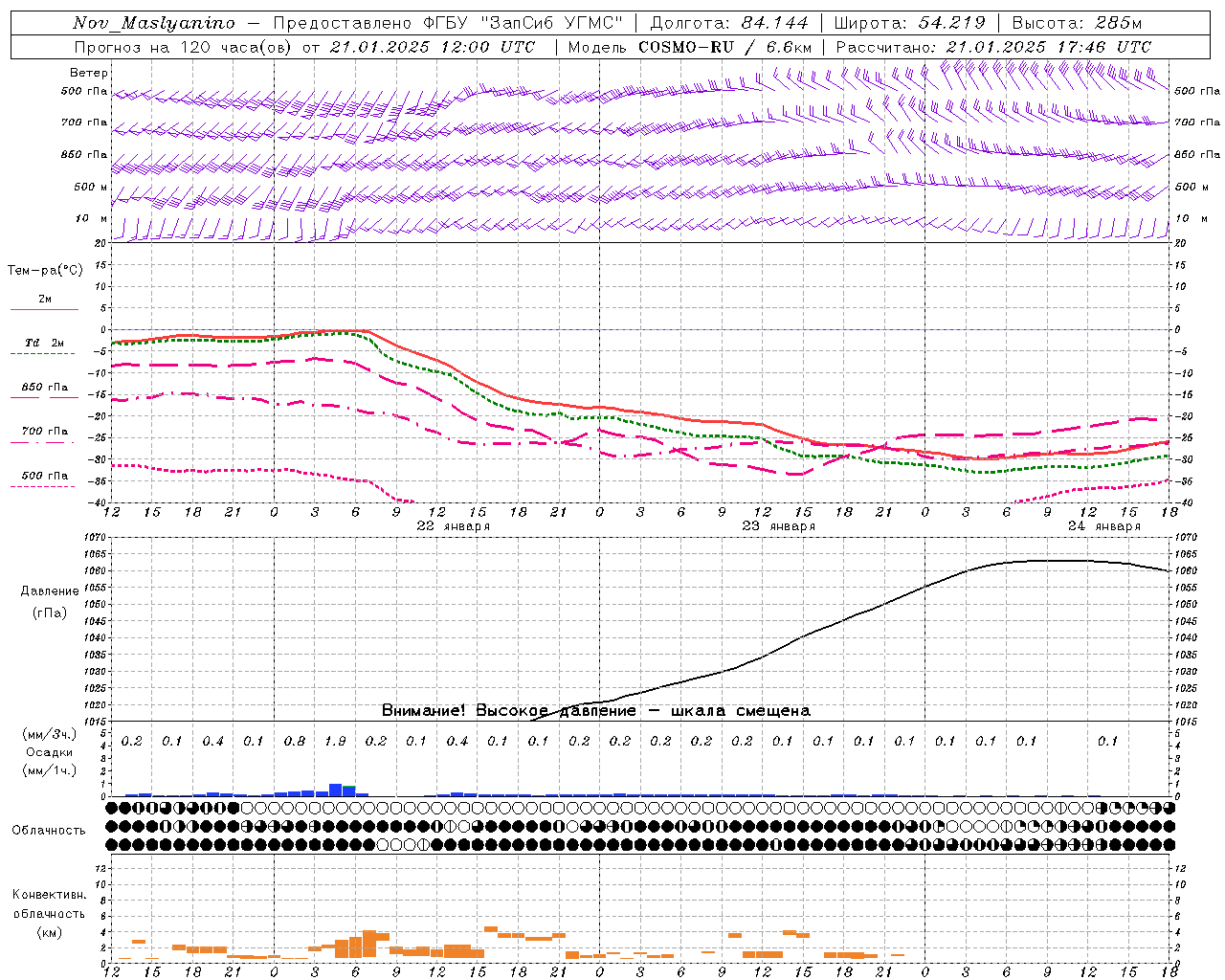Screen dimensions: 1225x980
Task: Click the precipitation value 1.9
Action: tap(335, 741)
